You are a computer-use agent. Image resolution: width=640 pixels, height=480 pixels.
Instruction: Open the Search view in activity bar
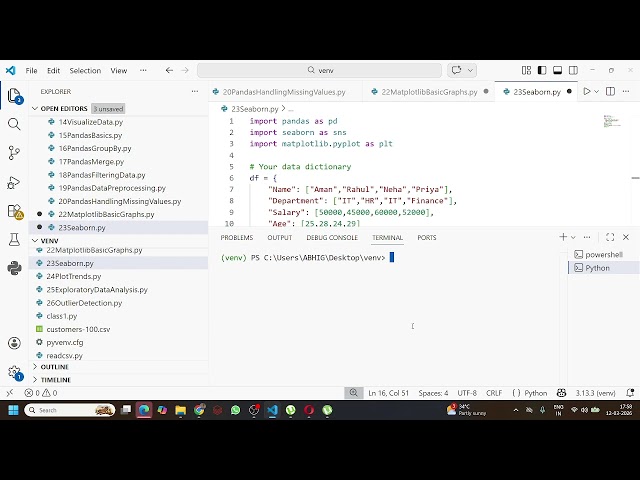[14, 124]
